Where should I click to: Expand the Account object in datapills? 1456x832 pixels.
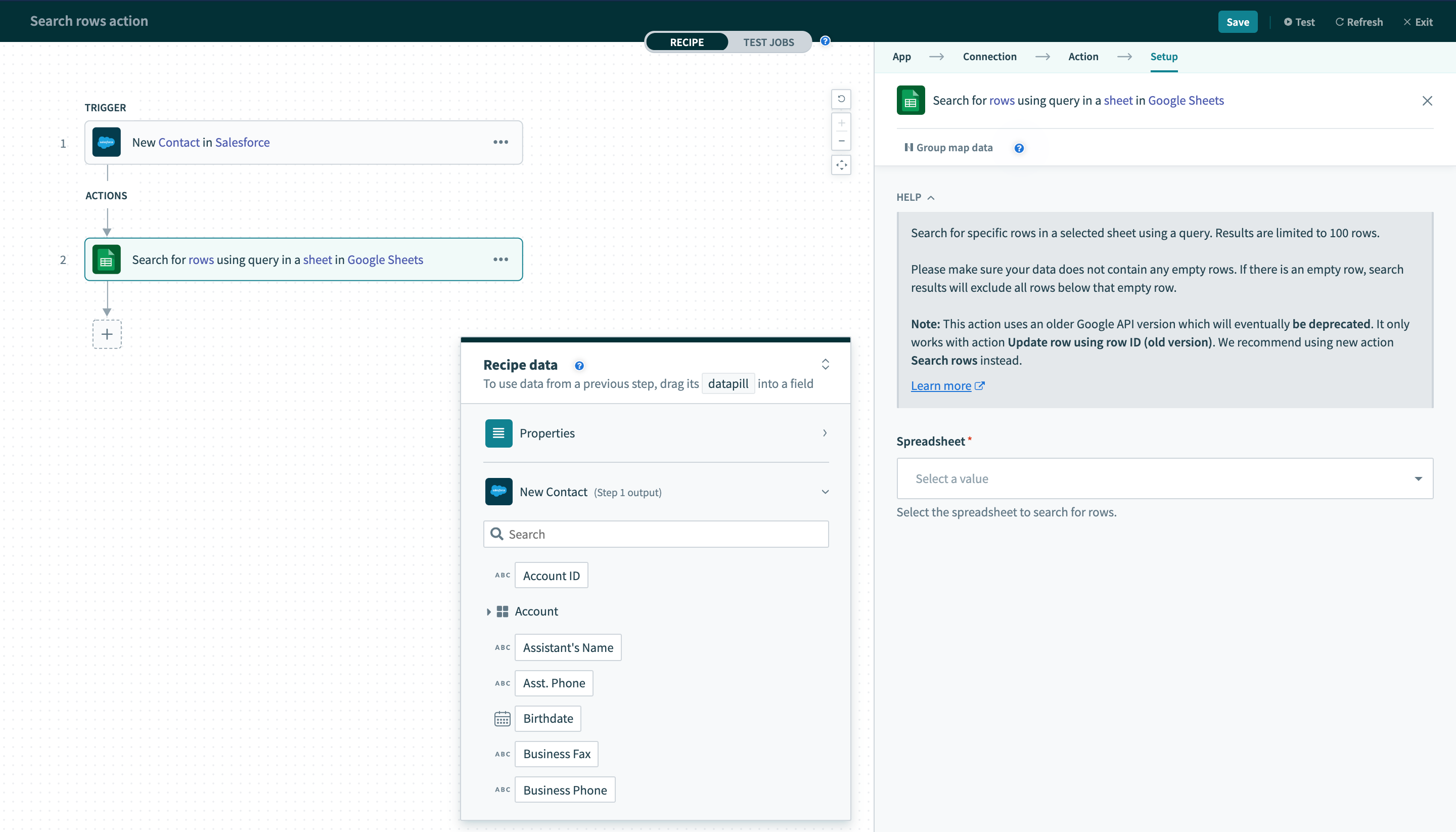coord(488,611)
